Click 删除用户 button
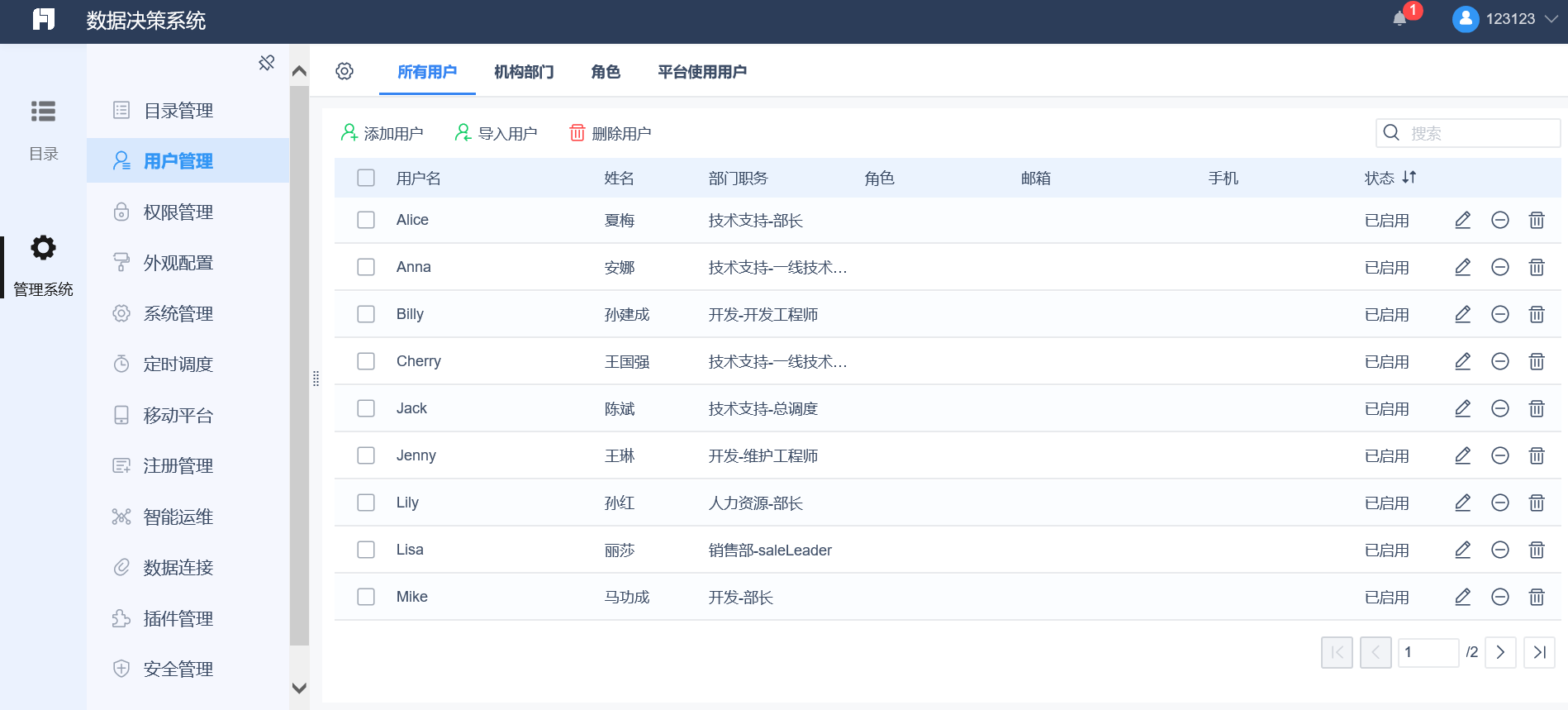Screen dimensions: 1568x710 coord(610,133)
